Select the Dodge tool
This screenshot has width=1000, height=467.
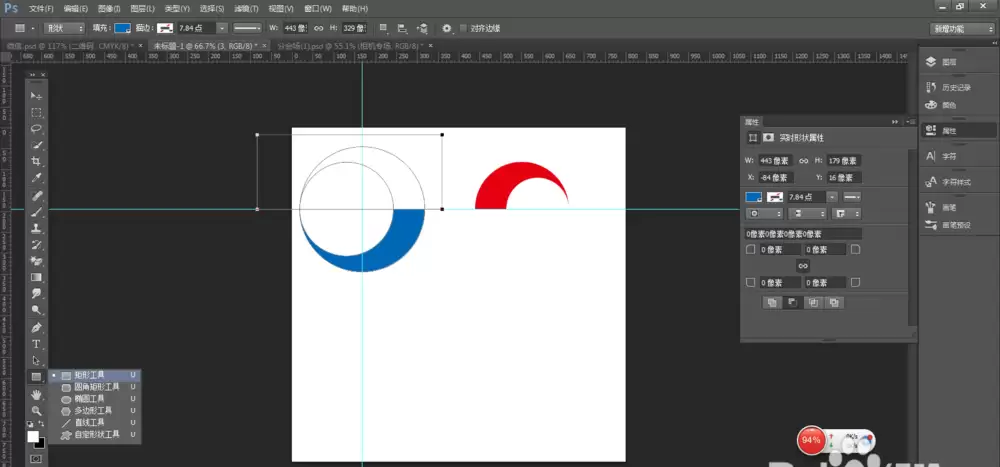pyautogui.click(x=36, y=311)
